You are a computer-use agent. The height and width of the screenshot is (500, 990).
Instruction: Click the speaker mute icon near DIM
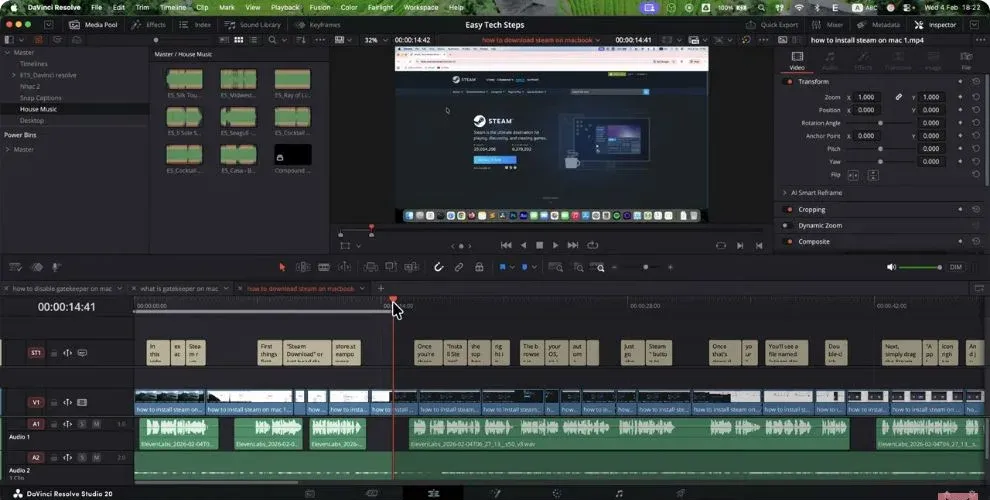(891, 267)
